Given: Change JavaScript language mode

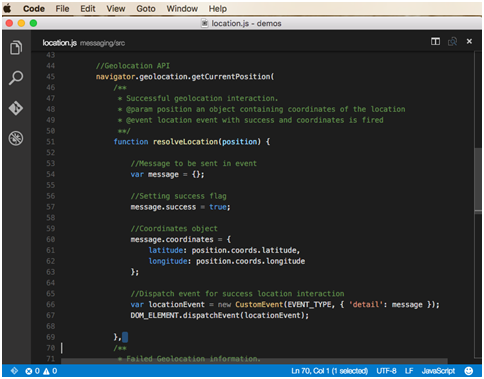Looking at the screenshot, I should tap(438, 371).
